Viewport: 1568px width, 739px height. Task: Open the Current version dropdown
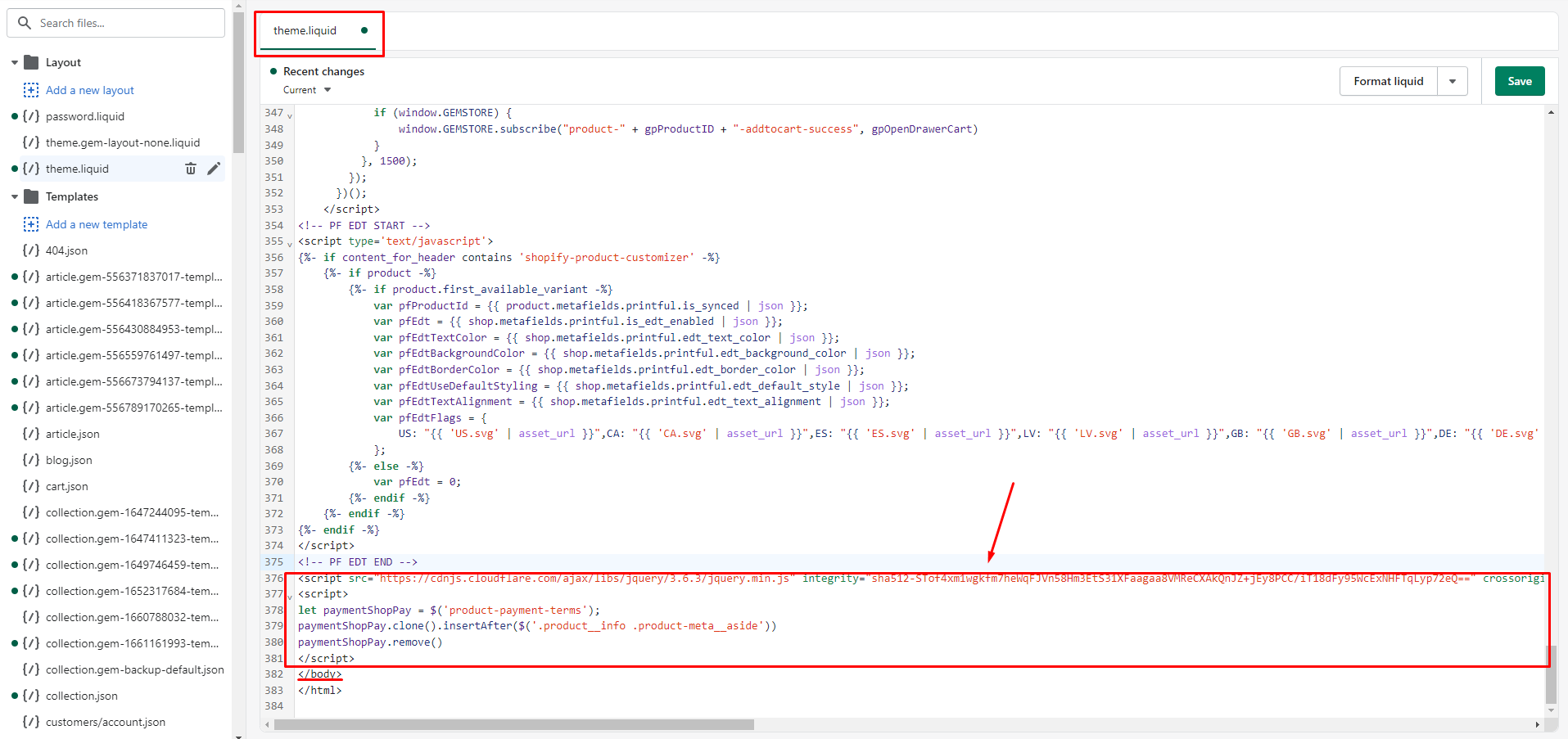307,90
